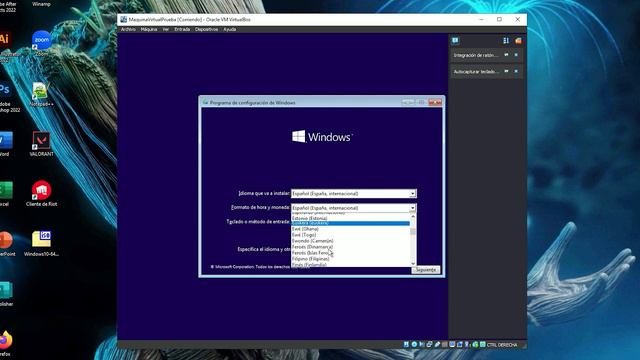Screen dimensions: 640x360
Task: Select 'Feroés (Islas Feroe)' from the list
Action: [x=350, y=253]
